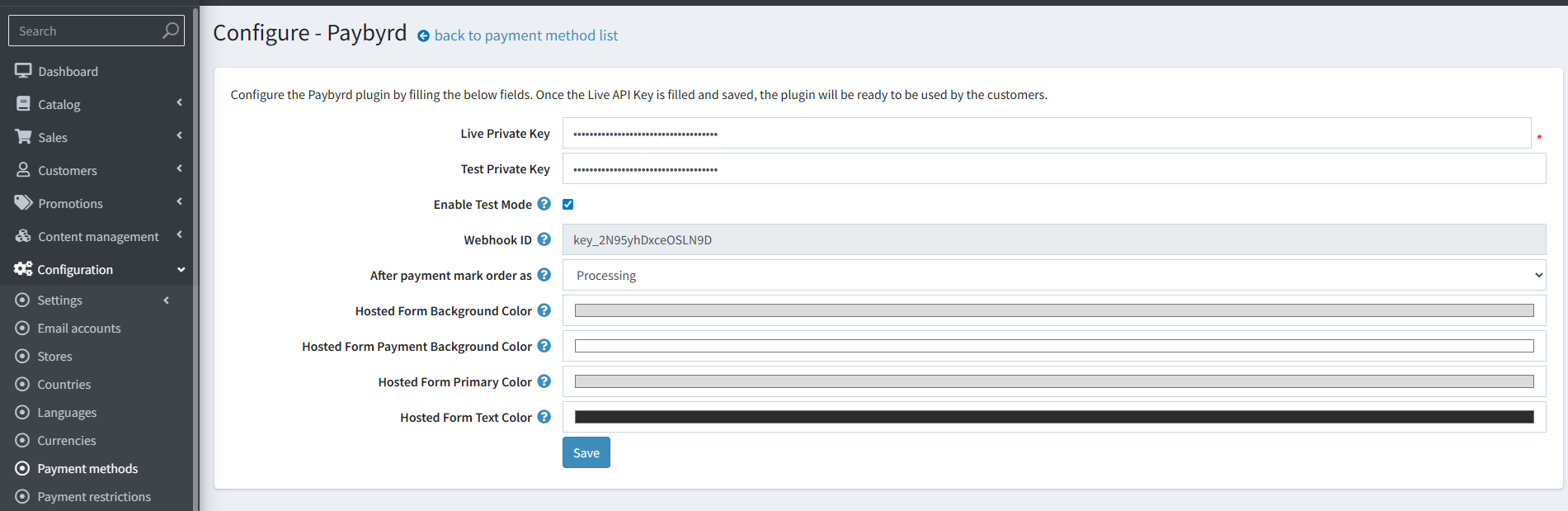Pick Hosted Form Payment Background Color swatch
The width and height of the screenshot is (1568, 511).
pyautogui.click(x=1054, y=346)
